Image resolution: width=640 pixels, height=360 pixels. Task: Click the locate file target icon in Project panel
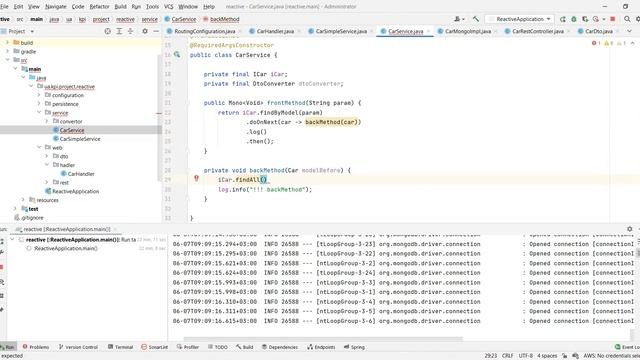[107, 31]
